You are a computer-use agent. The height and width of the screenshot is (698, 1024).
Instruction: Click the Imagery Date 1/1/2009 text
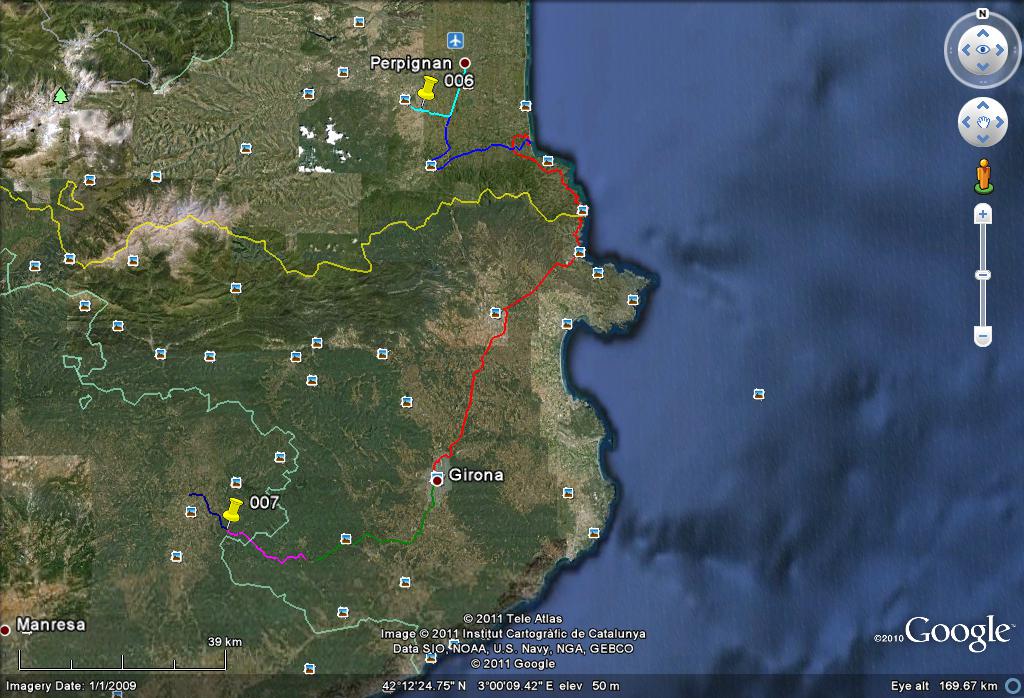(x=71, y=686)
